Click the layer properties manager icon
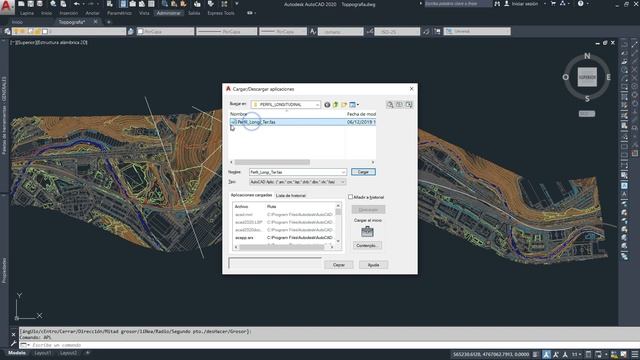The height and width of the screenshot is (360, 640). pyautogui.click(x=7, y=31)
